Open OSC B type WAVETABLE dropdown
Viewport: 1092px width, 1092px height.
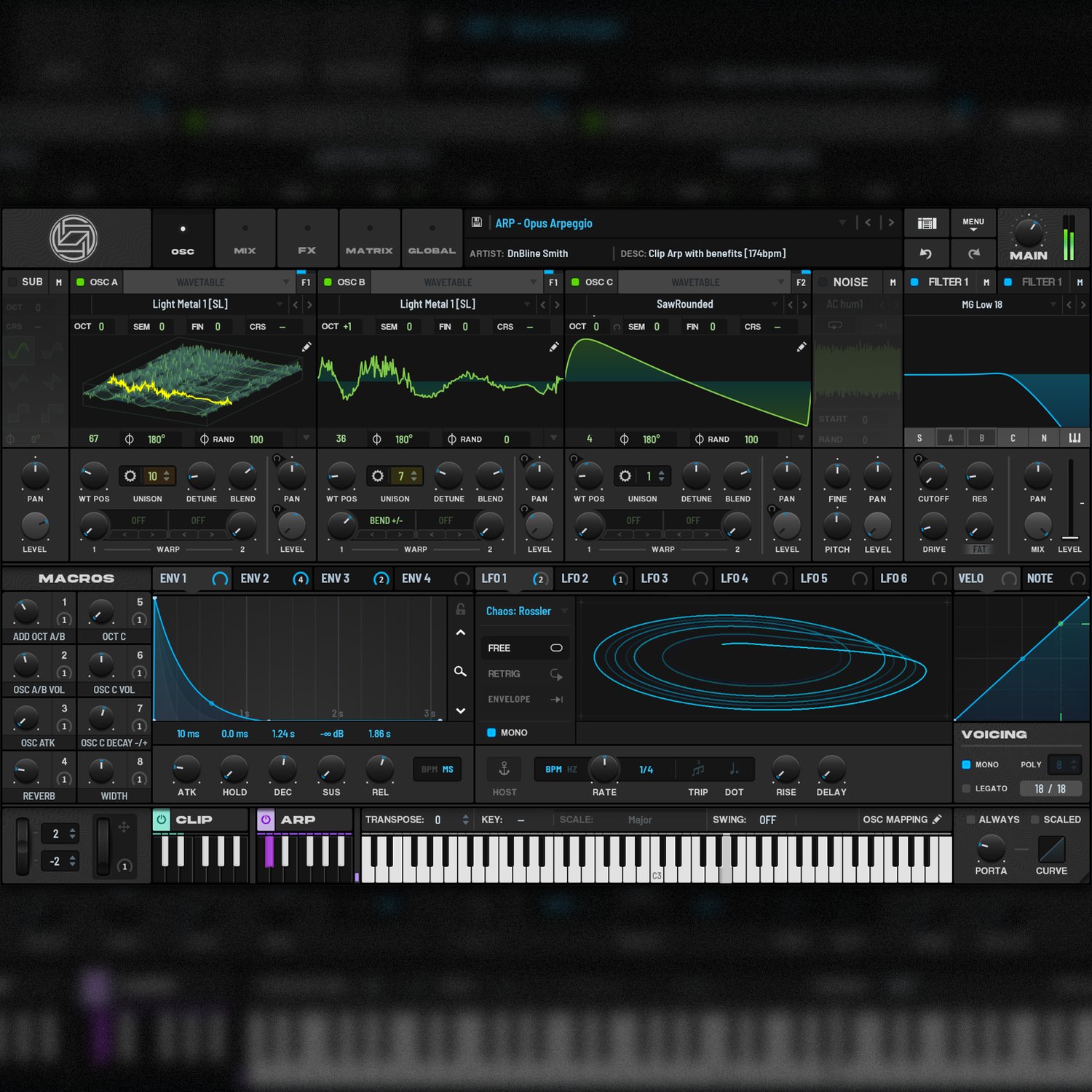(x=456, y=282)
